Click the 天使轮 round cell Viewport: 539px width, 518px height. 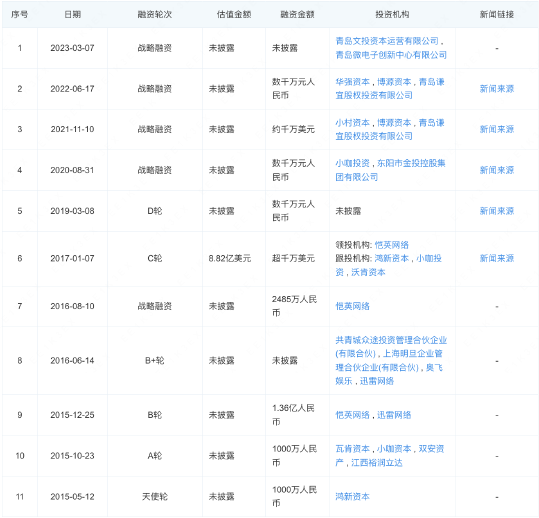(155, 497)
